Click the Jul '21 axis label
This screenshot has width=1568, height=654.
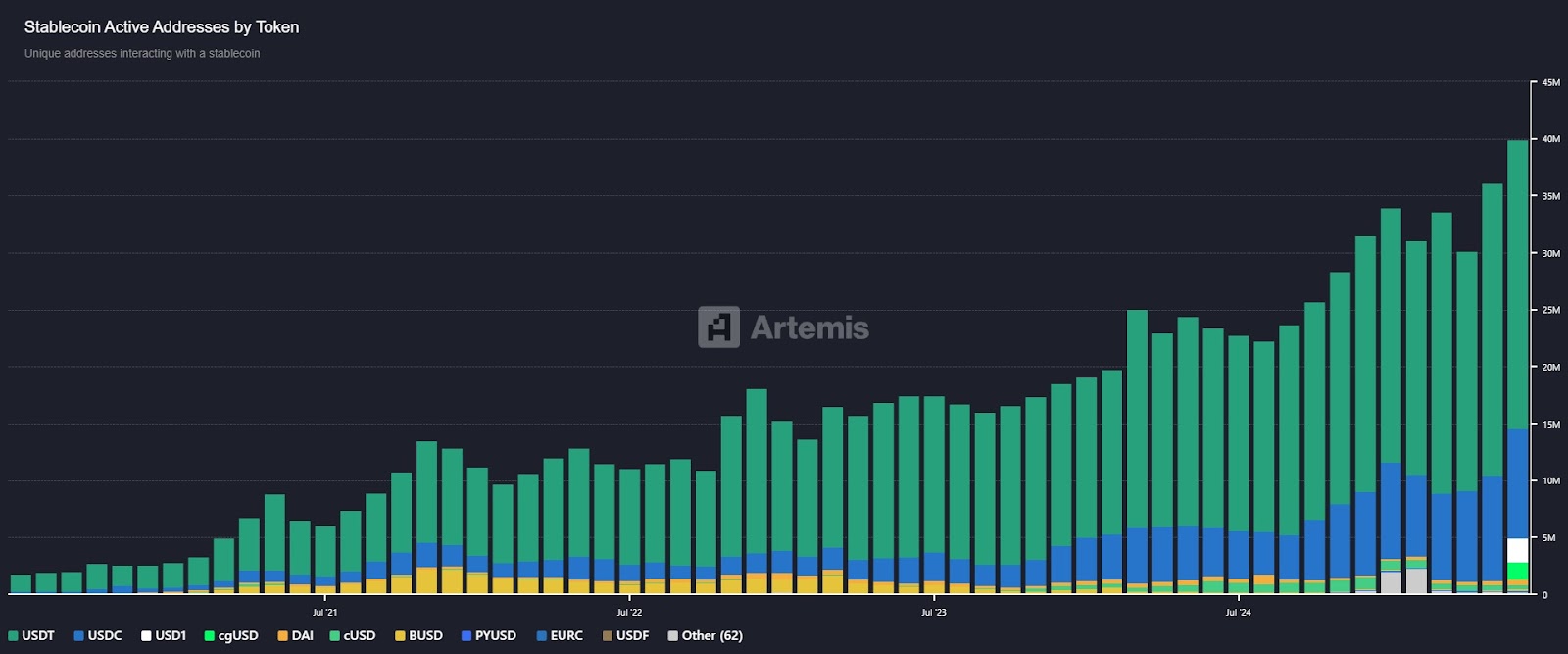[x=324, y=613]
